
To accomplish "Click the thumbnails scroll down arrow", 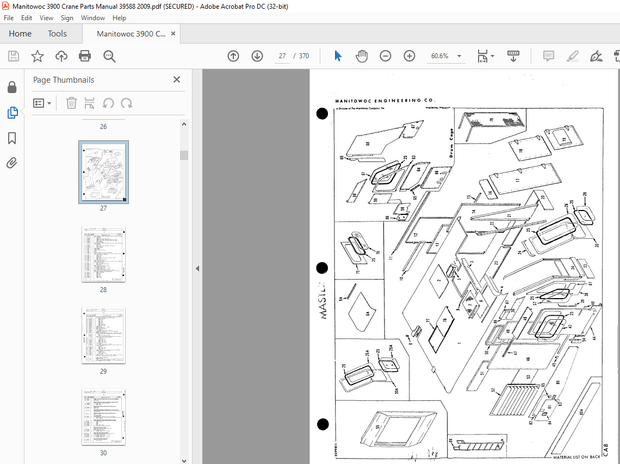I will (184, 460).
